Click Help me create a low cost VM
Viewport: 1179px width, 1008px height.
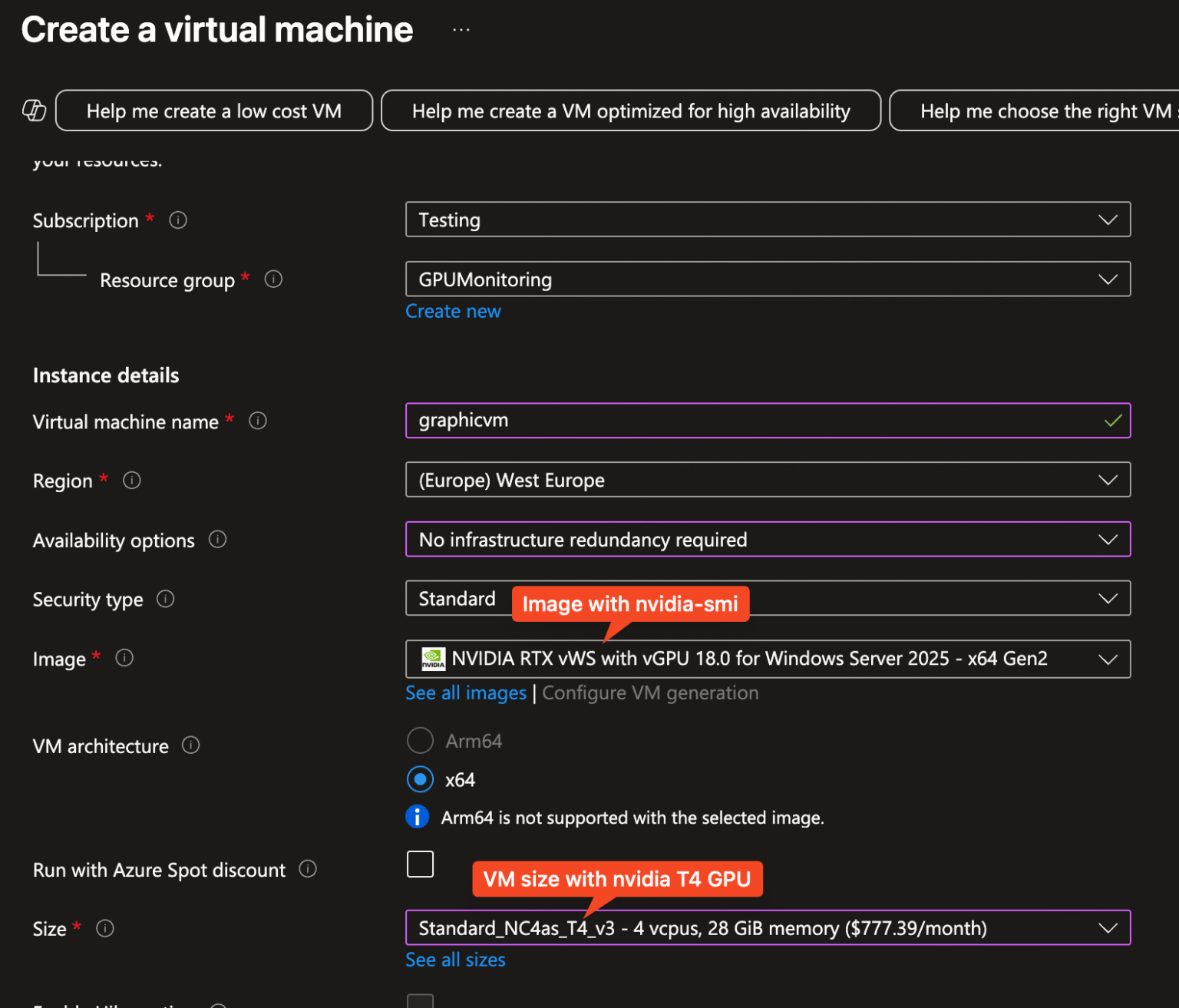[213, 111]
